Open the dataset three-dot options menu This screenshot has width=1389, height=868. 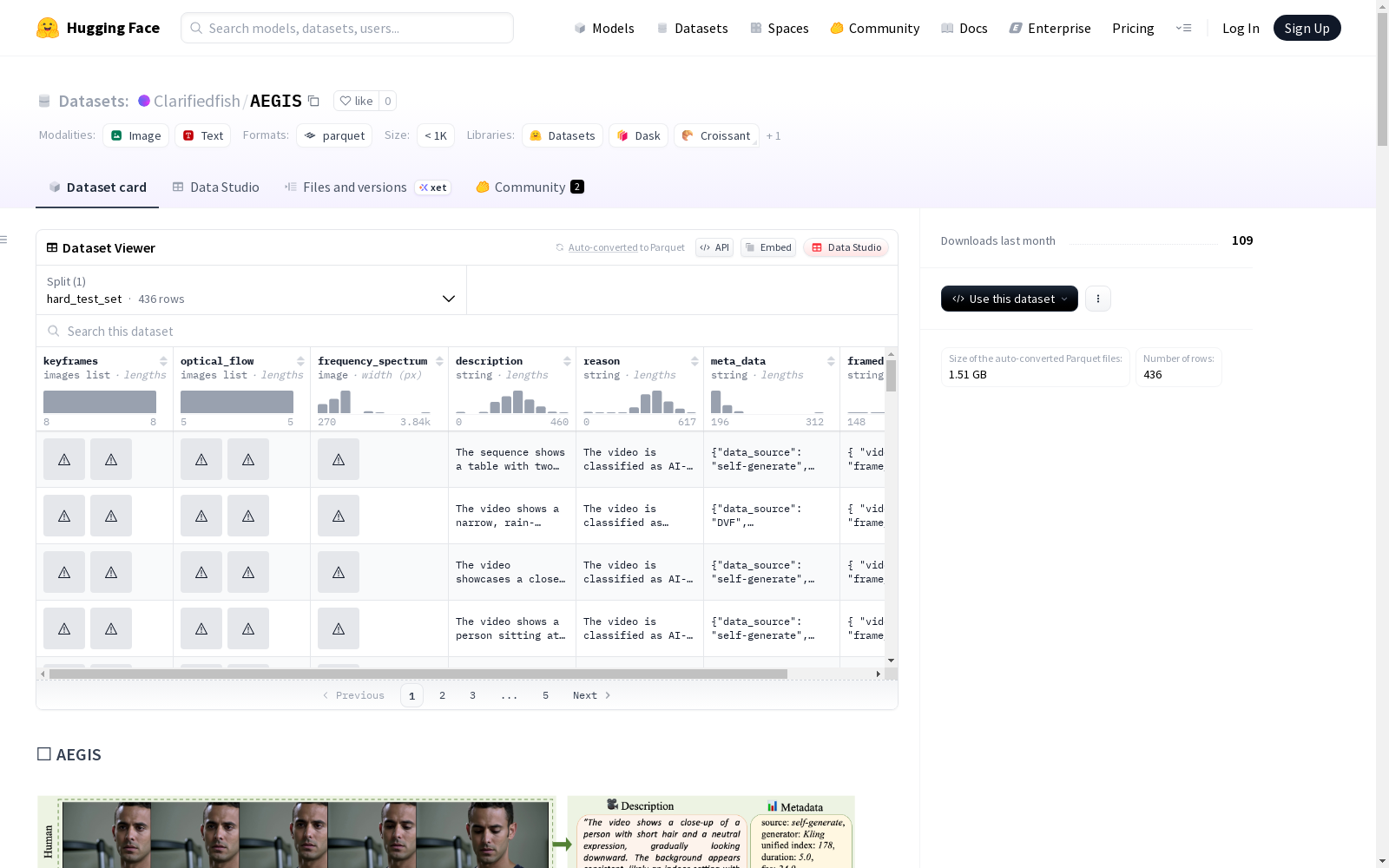pos(1098,299)
